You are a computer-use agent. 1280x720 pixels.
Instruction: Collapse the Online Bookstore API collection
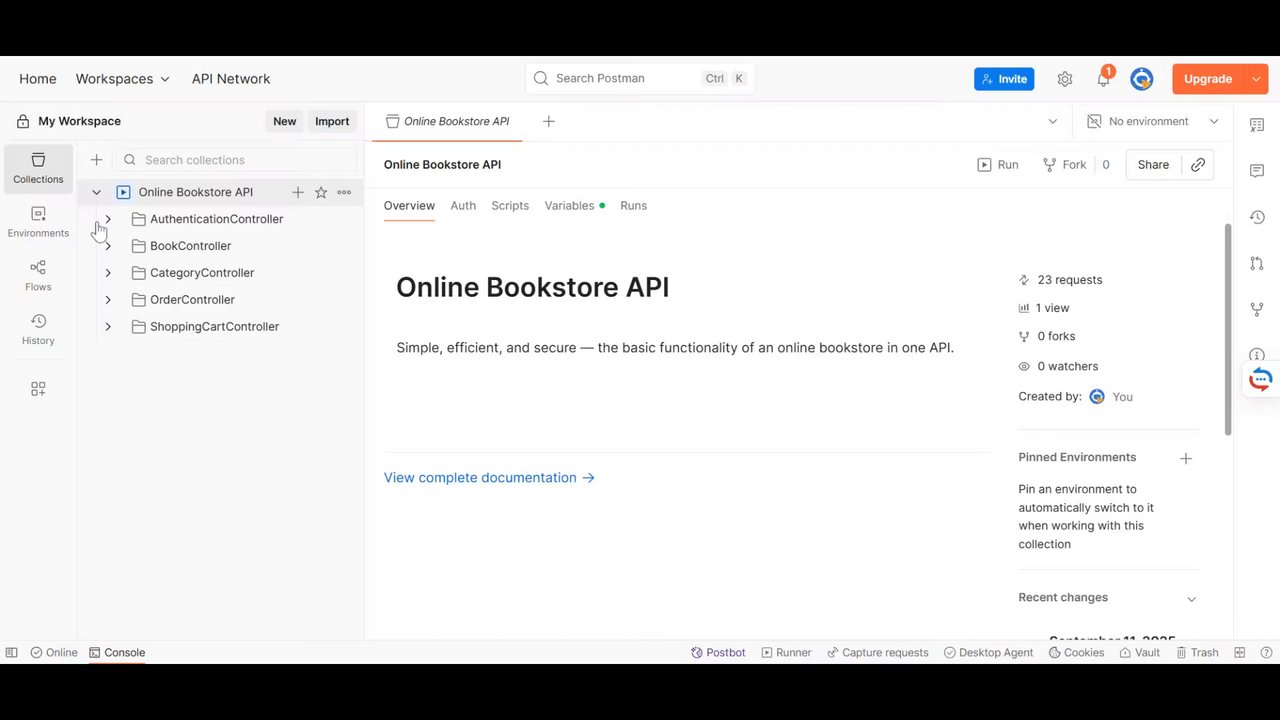(96, 192)
